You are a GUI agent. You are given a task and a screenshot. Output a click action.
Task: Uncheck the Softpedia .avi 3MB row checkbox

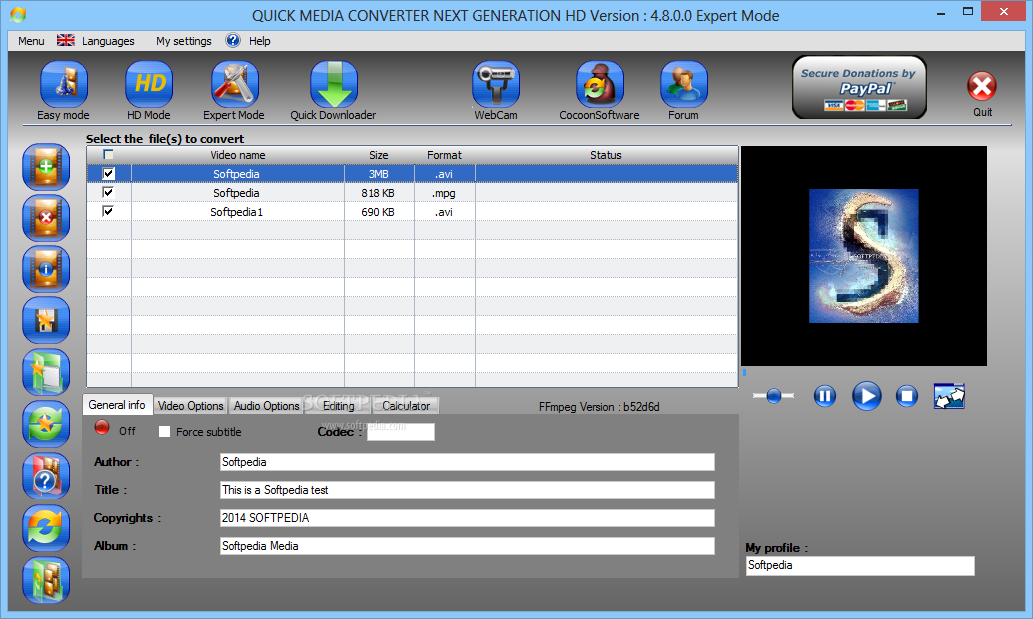point(109,174)
